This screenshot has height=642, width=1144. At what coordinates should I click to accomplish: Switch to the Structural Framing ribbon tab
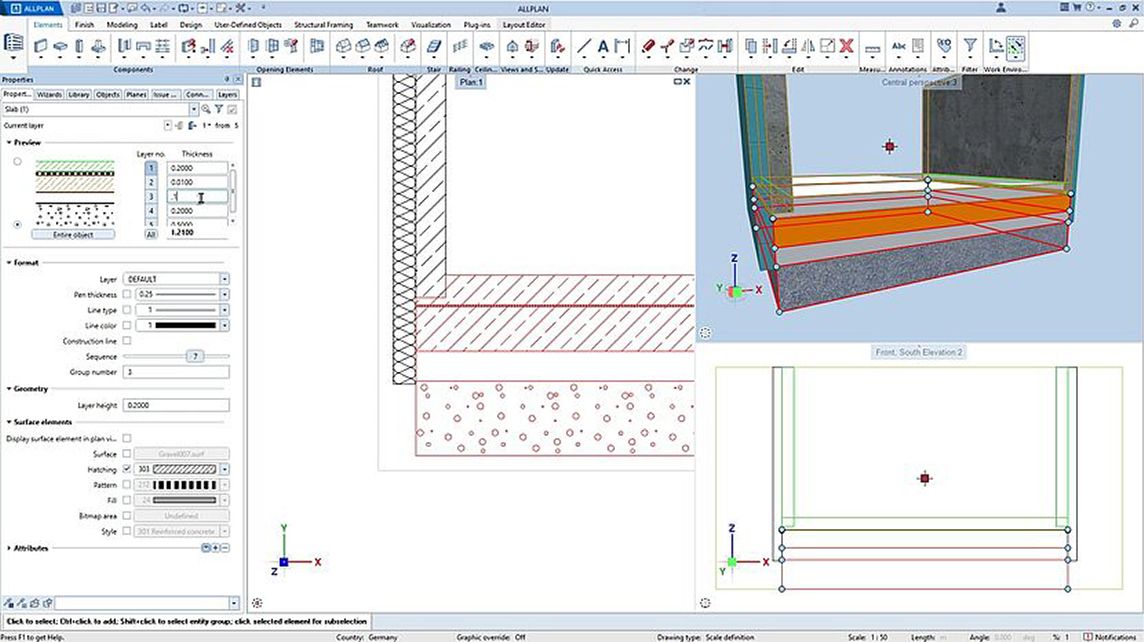[322, 23]
